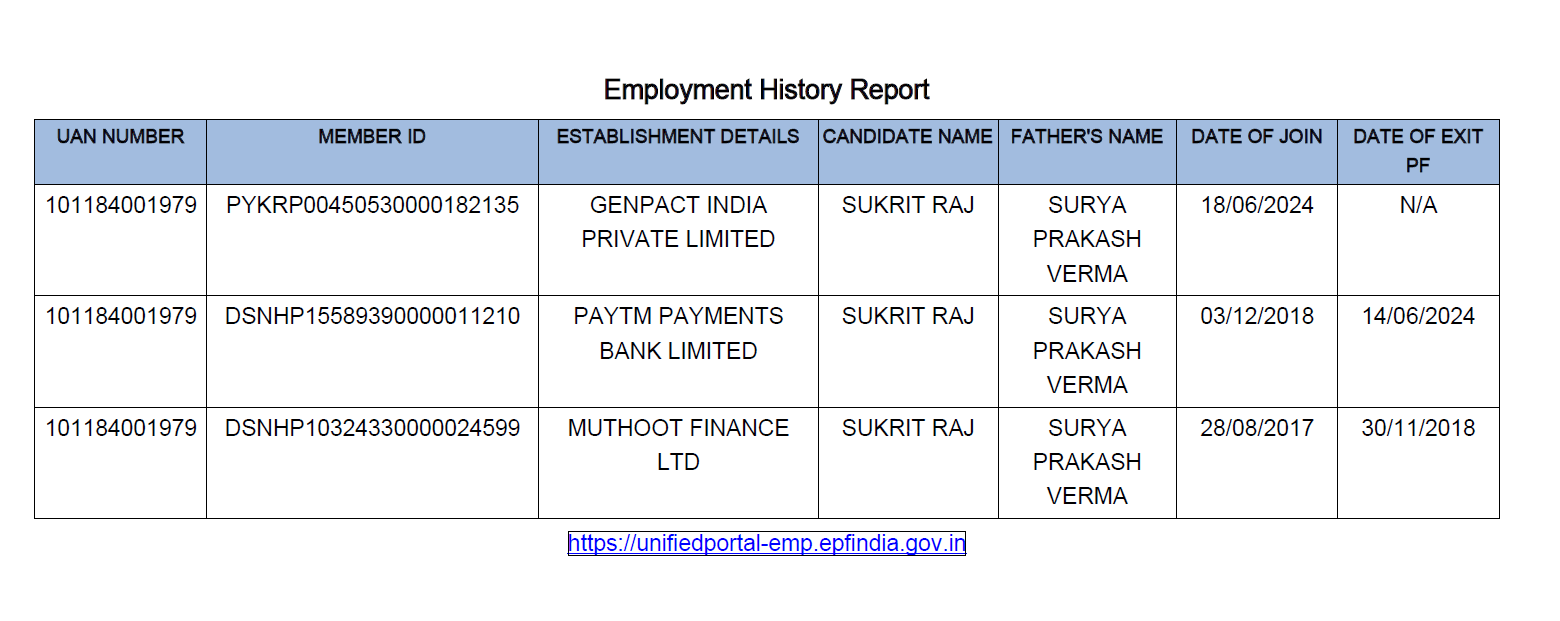
Task: Click father's name in the Paytm row
Action: (x=1087, y=350)
